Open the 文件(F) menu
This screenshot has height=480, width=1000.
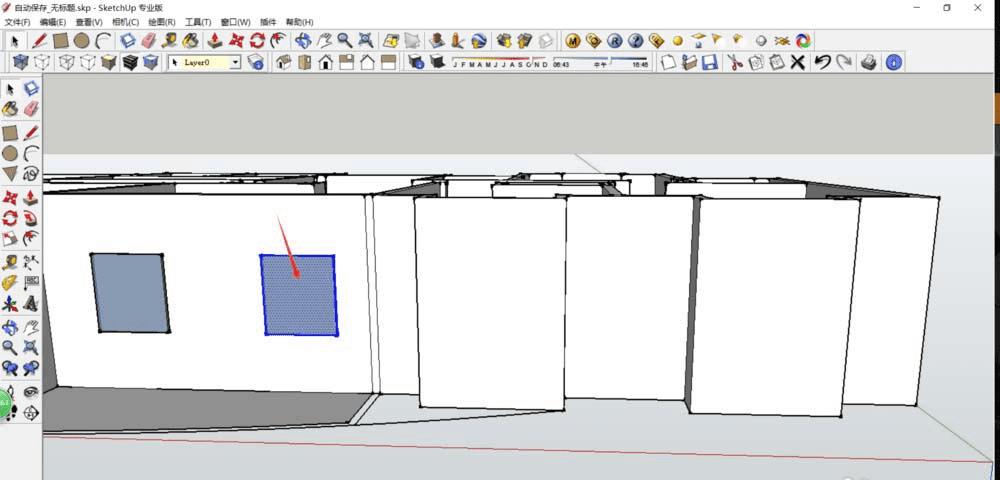point(17,22)
